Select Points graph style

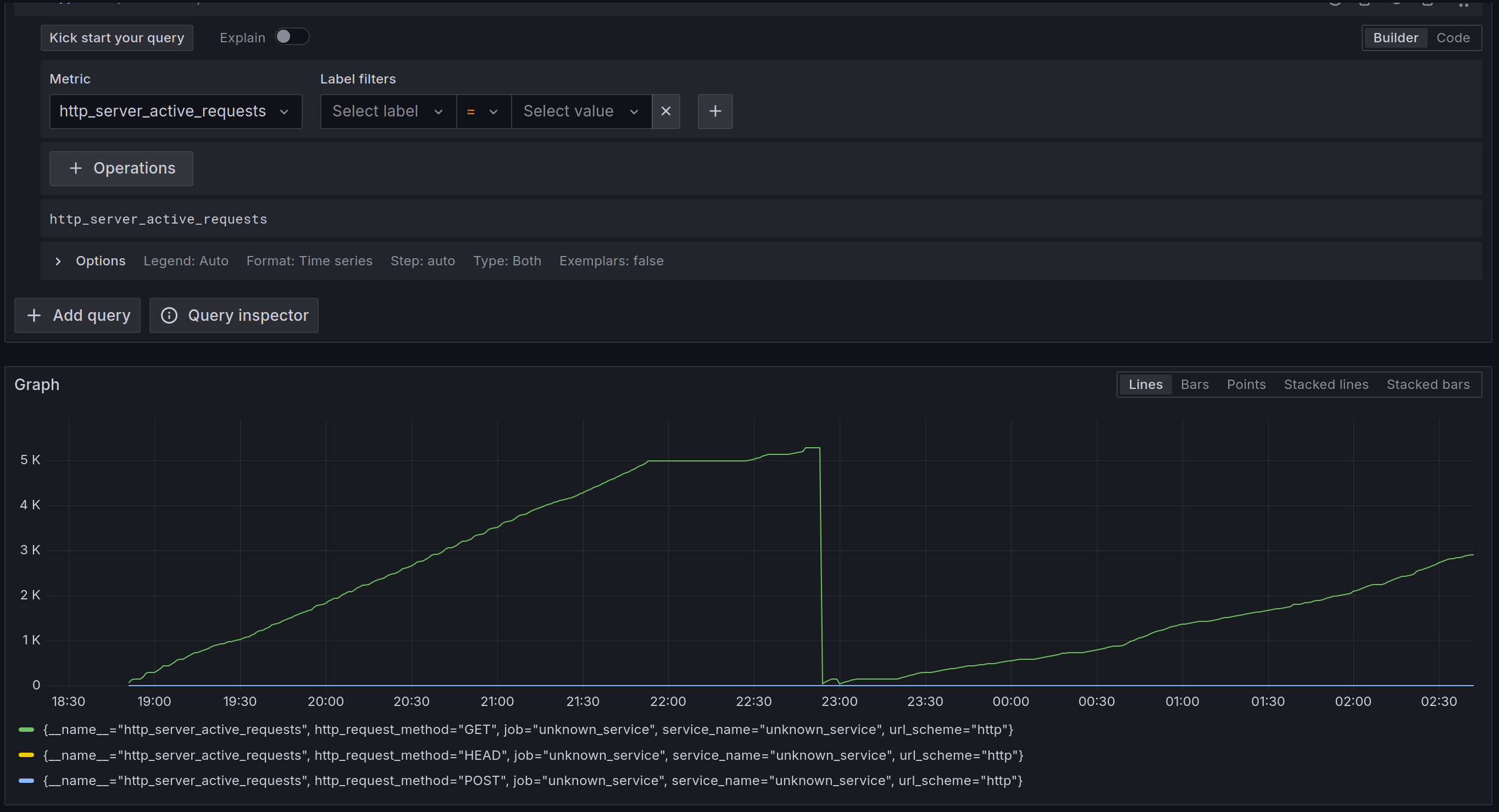point(1246,385)
